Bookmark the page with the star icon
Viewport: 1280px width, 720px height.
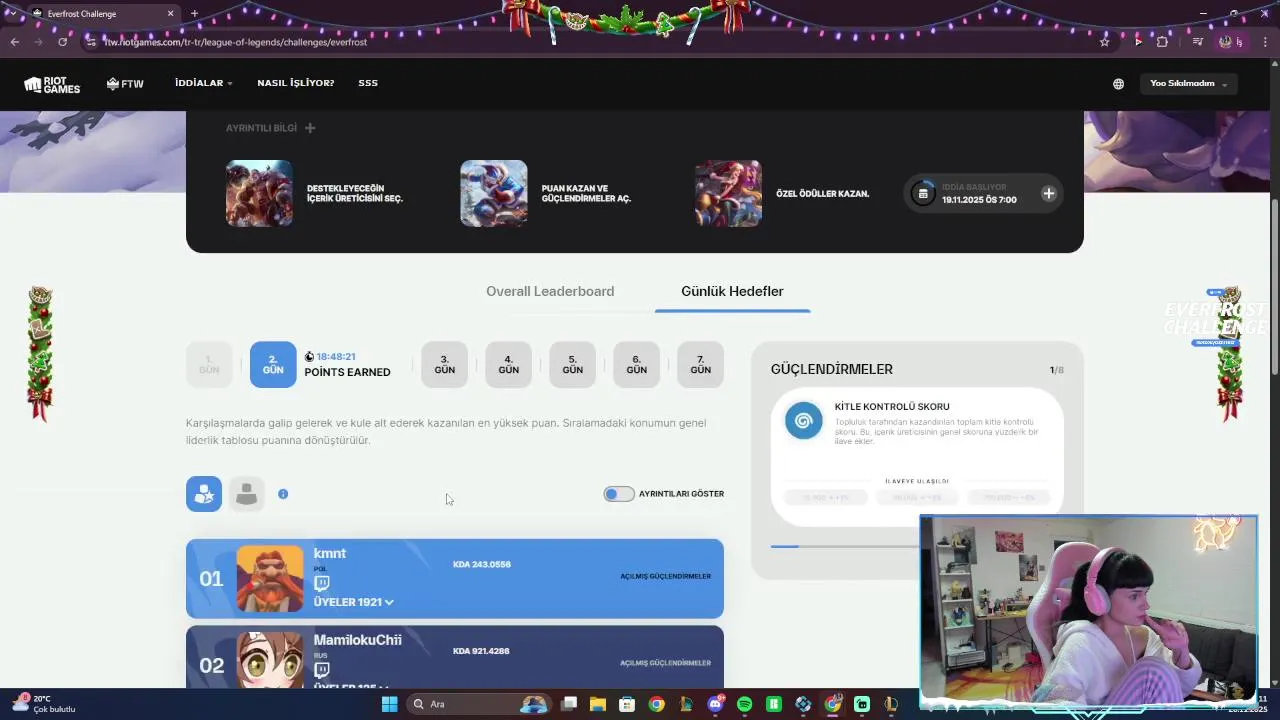point(1104,42)
